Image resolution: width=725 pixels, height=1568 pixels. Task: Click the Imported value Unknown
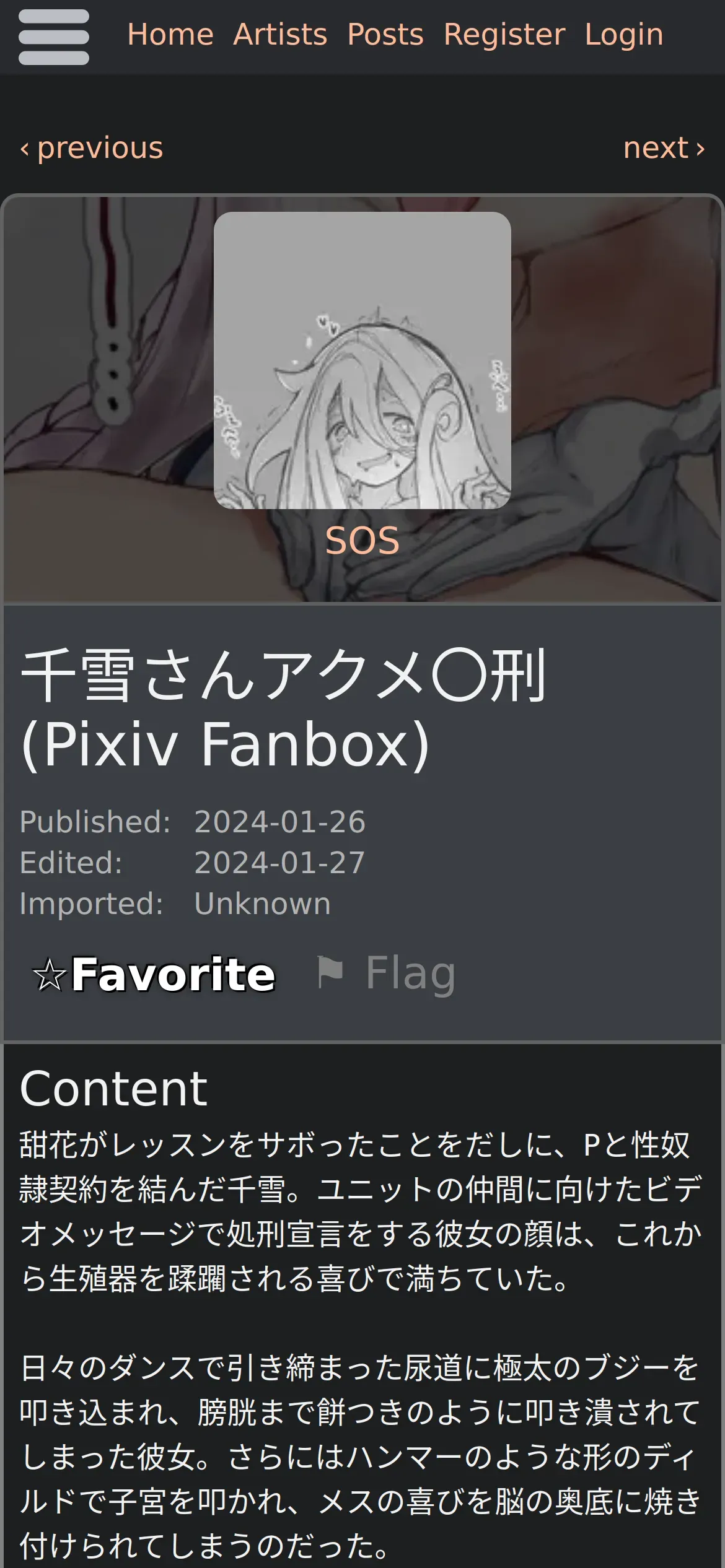(x=263, y=904)
